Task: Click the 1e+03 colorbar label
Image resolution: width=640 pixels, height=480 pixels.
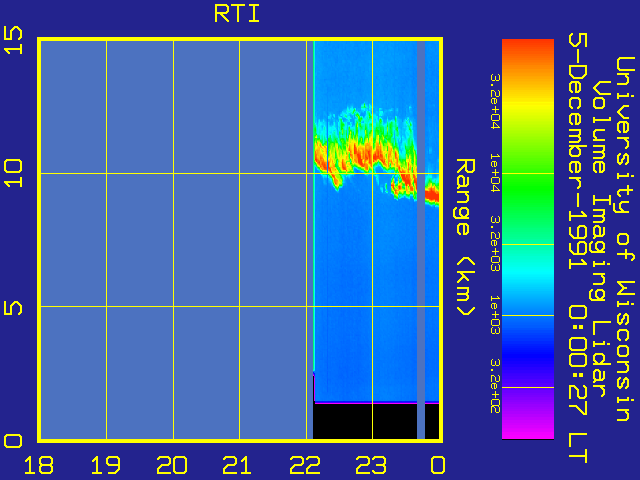Action: pyautogui.click(x=495, y=315)
